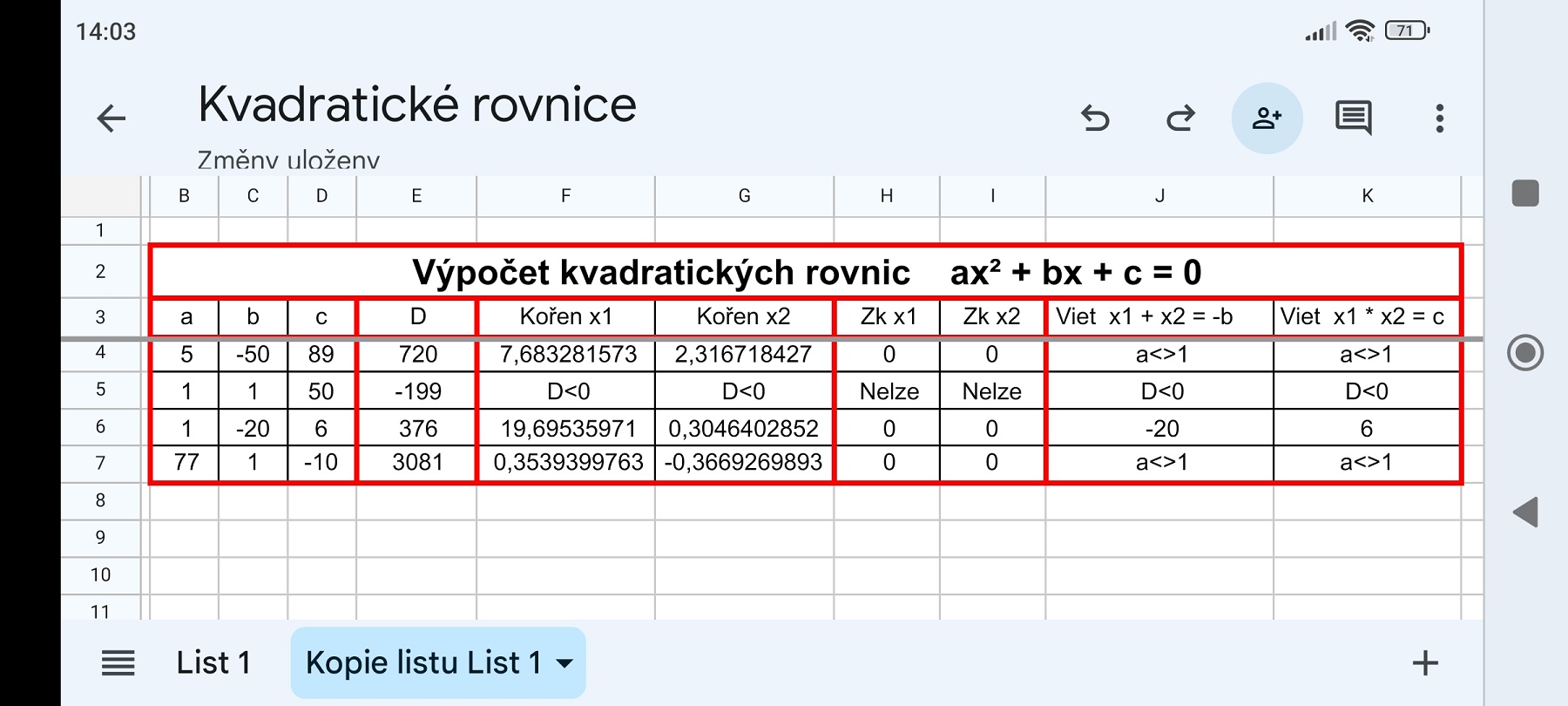Redo the last undone action
Image resolution: width=1568 pixels, height=706 pixels.
pos(1180,119)
